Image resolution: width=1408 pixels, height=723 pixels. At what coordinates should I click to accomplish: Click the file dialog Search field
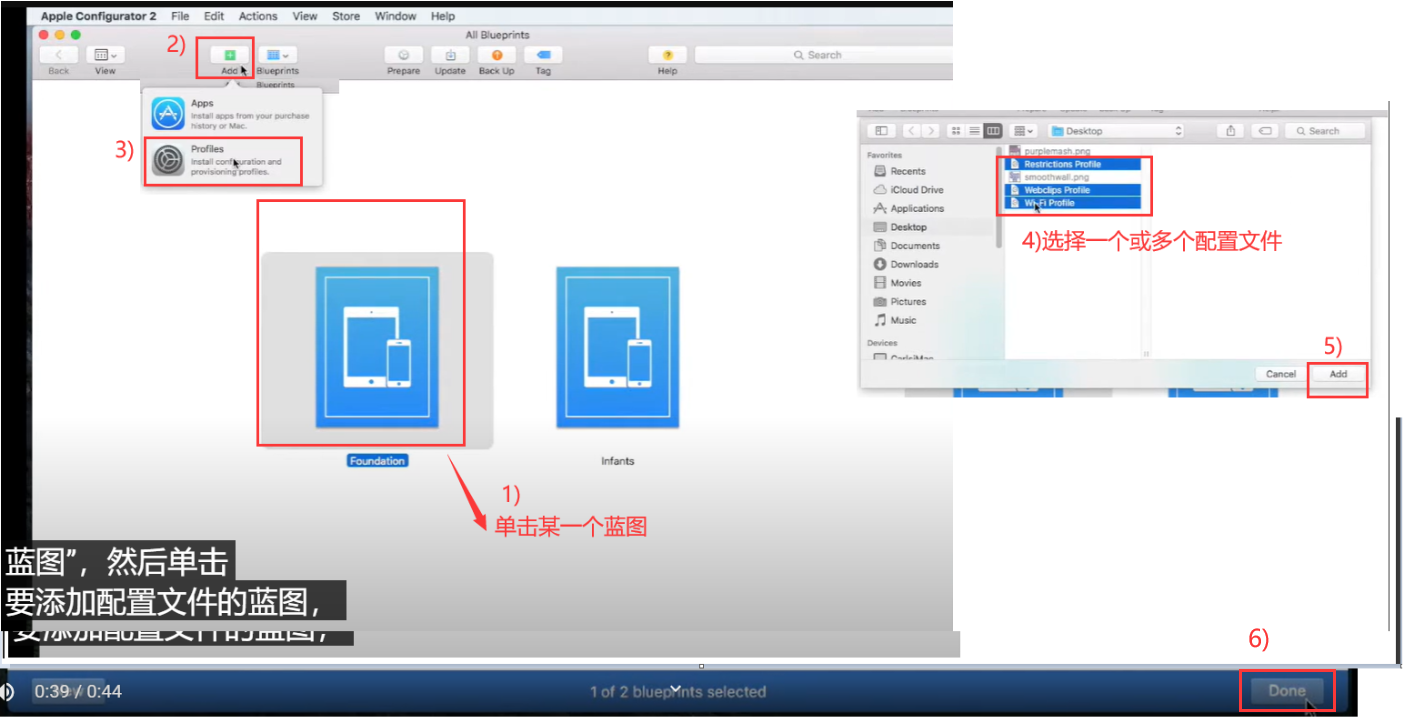click(x=1325, y=131)
